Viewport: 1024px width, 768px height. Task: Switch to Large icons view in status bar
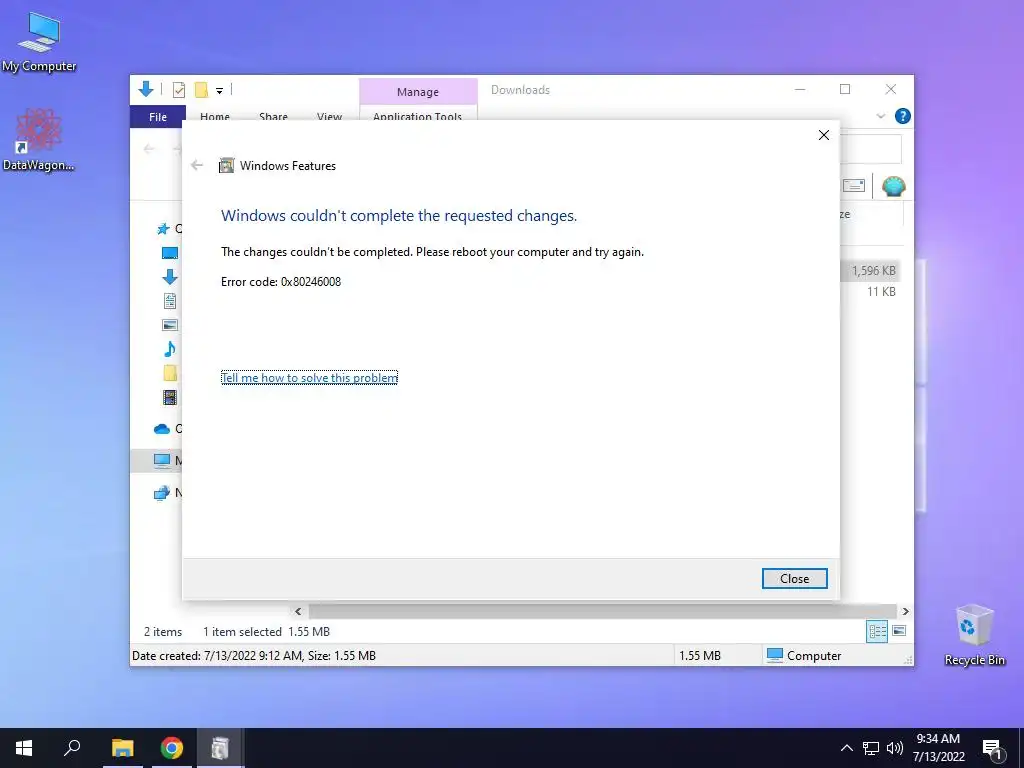tap(899, 631)
